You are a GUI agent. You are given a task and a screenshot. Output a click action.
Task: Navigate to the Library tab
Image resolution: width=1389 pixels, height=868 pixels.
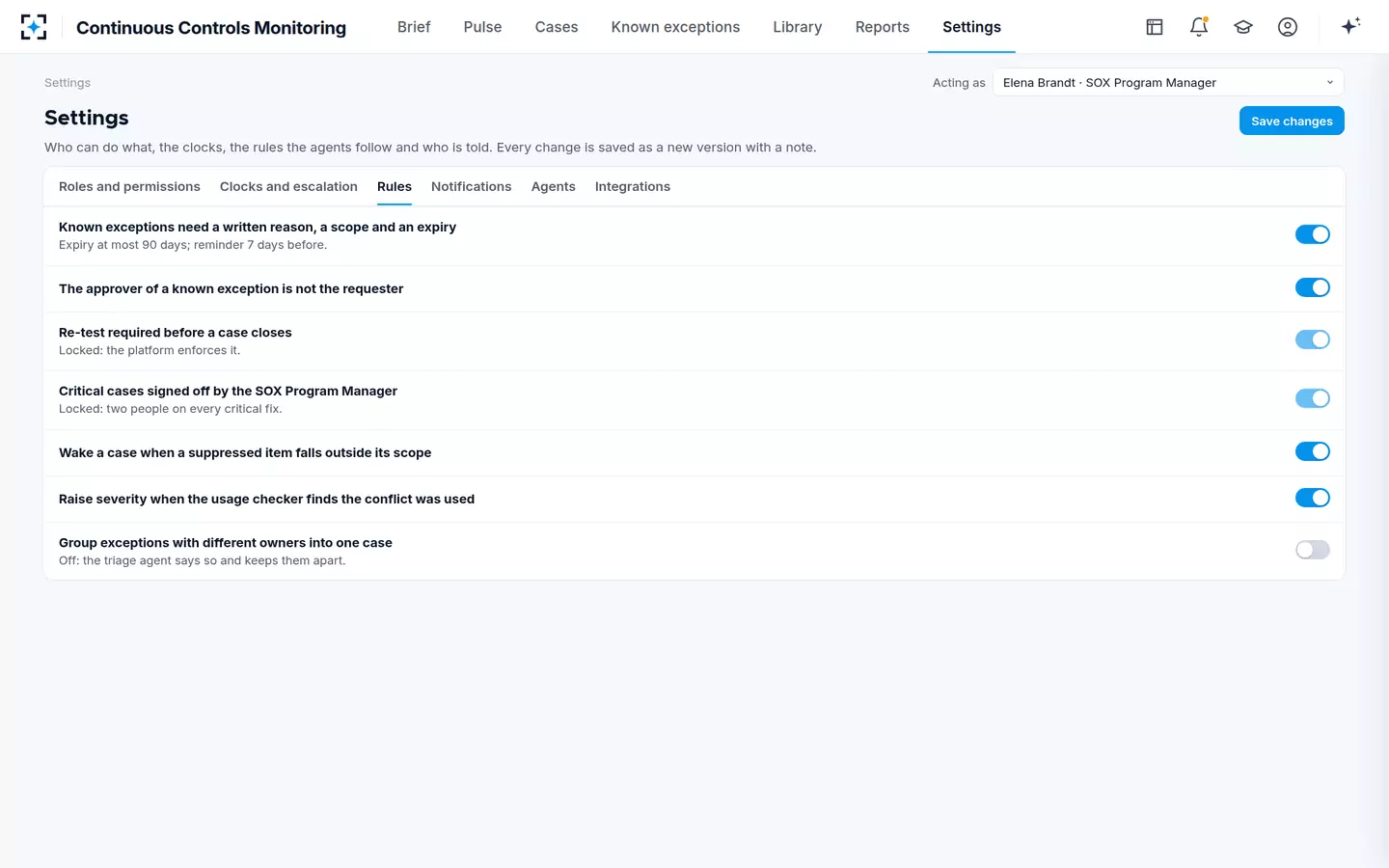pyautogui.click(x=798, y=27)
